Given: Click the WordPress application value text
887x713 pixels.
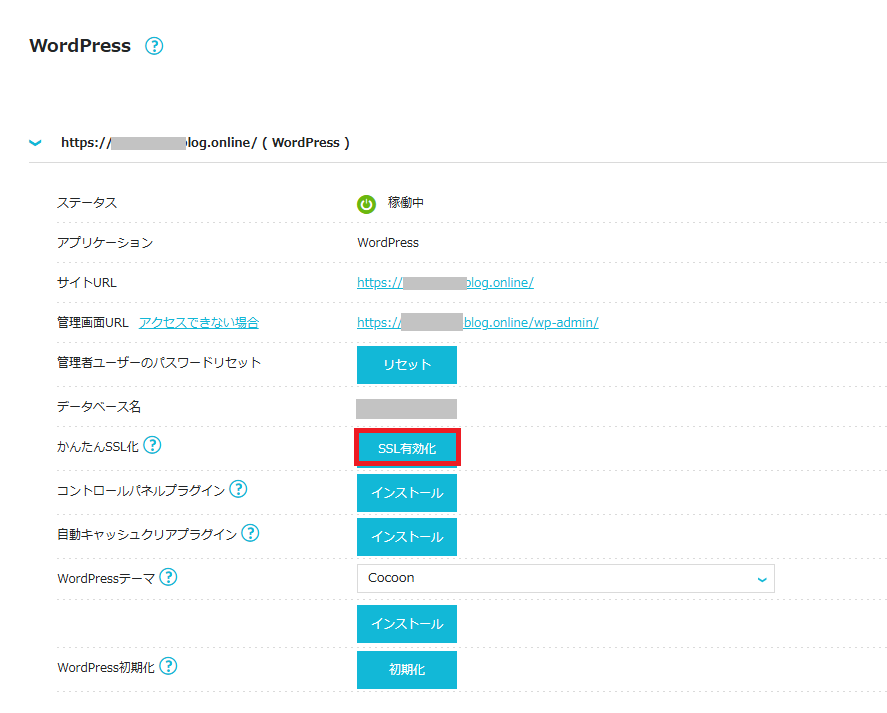Looking at the screenshot, I should 388,243.
